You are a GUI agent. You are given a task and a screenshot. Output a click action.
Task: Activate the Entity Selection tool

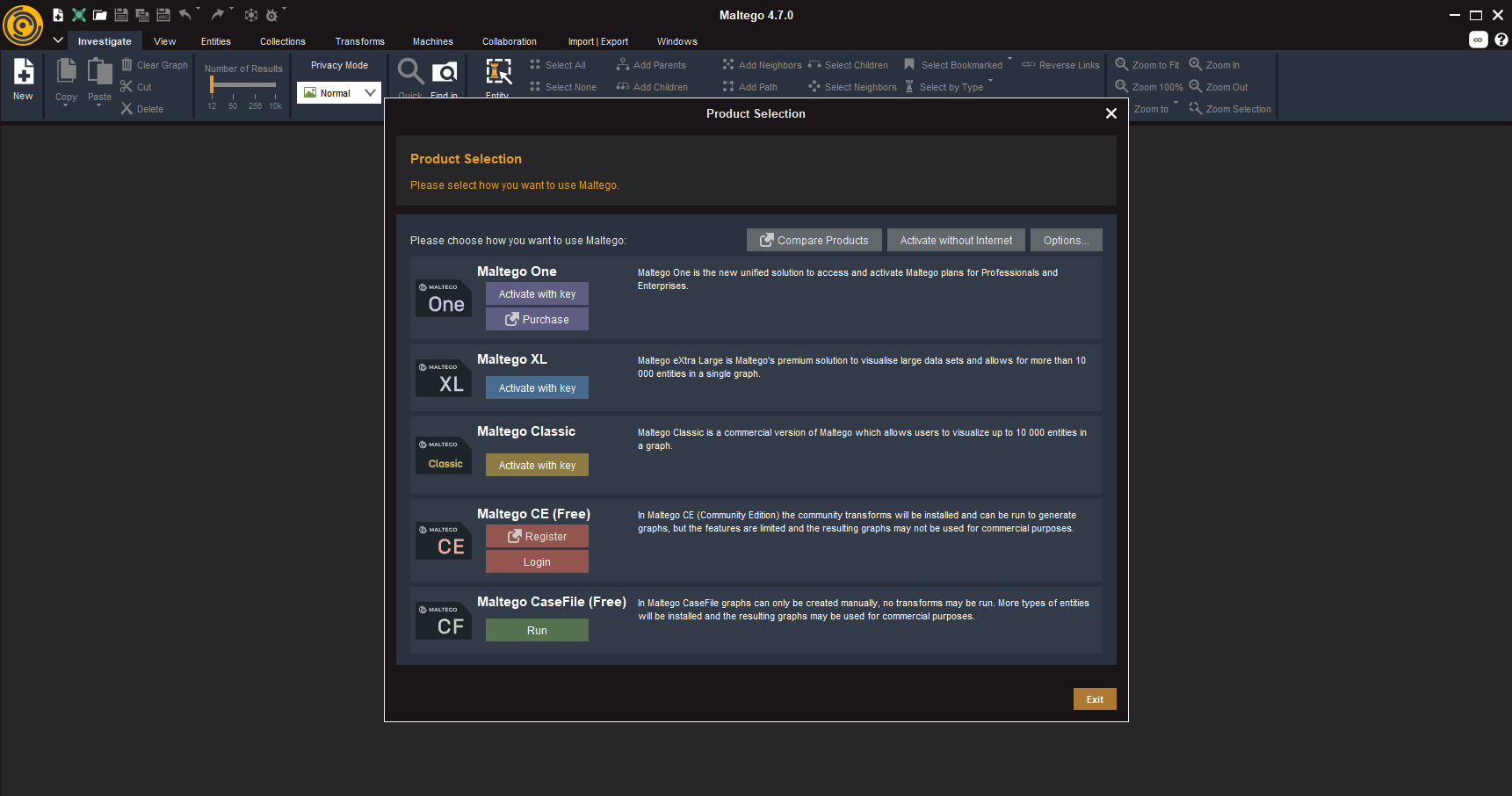point(498,77)
